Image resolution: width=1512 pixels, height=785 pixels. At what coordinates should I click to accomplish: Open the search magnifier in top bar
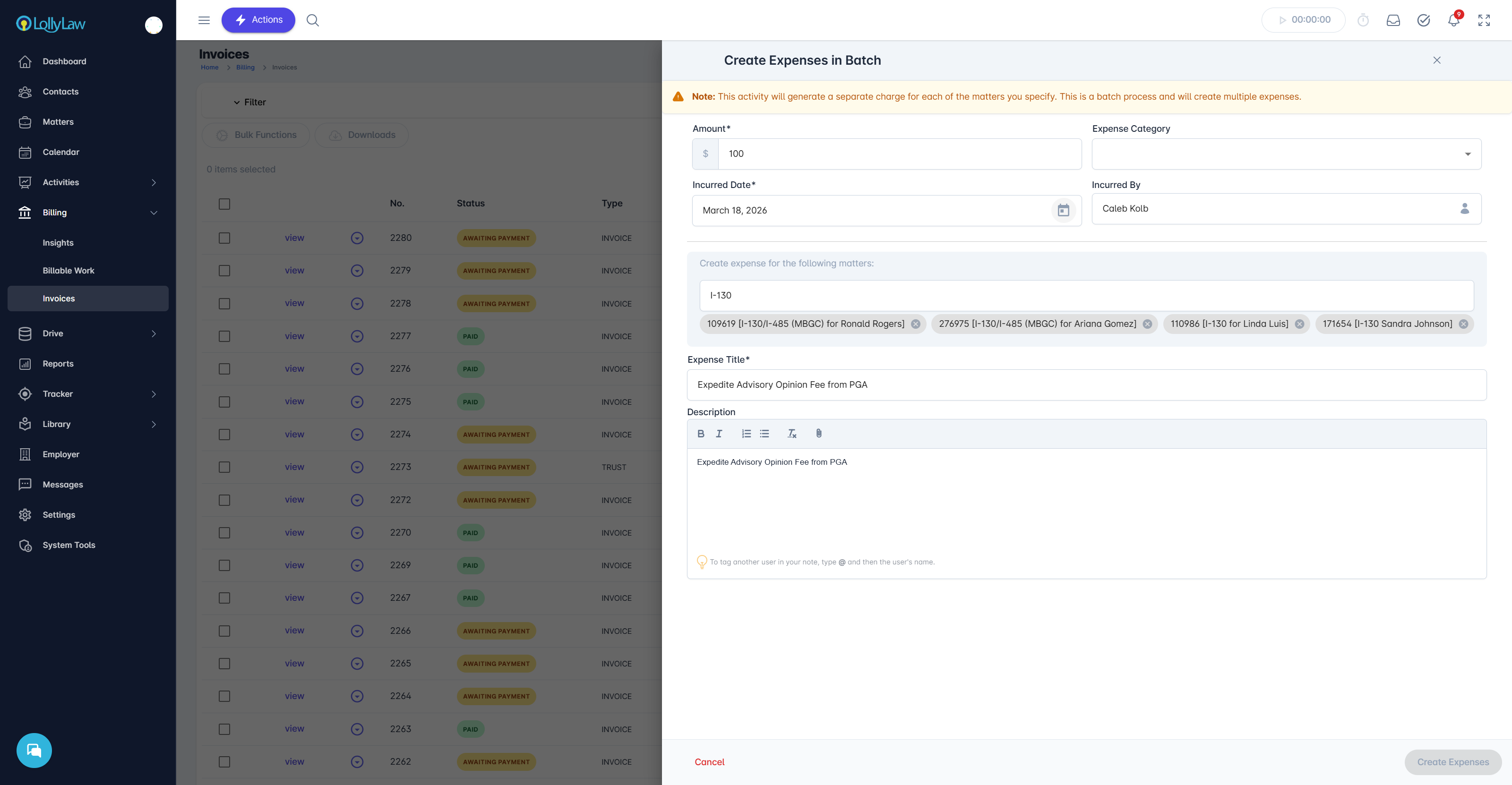tap(313, 20)
